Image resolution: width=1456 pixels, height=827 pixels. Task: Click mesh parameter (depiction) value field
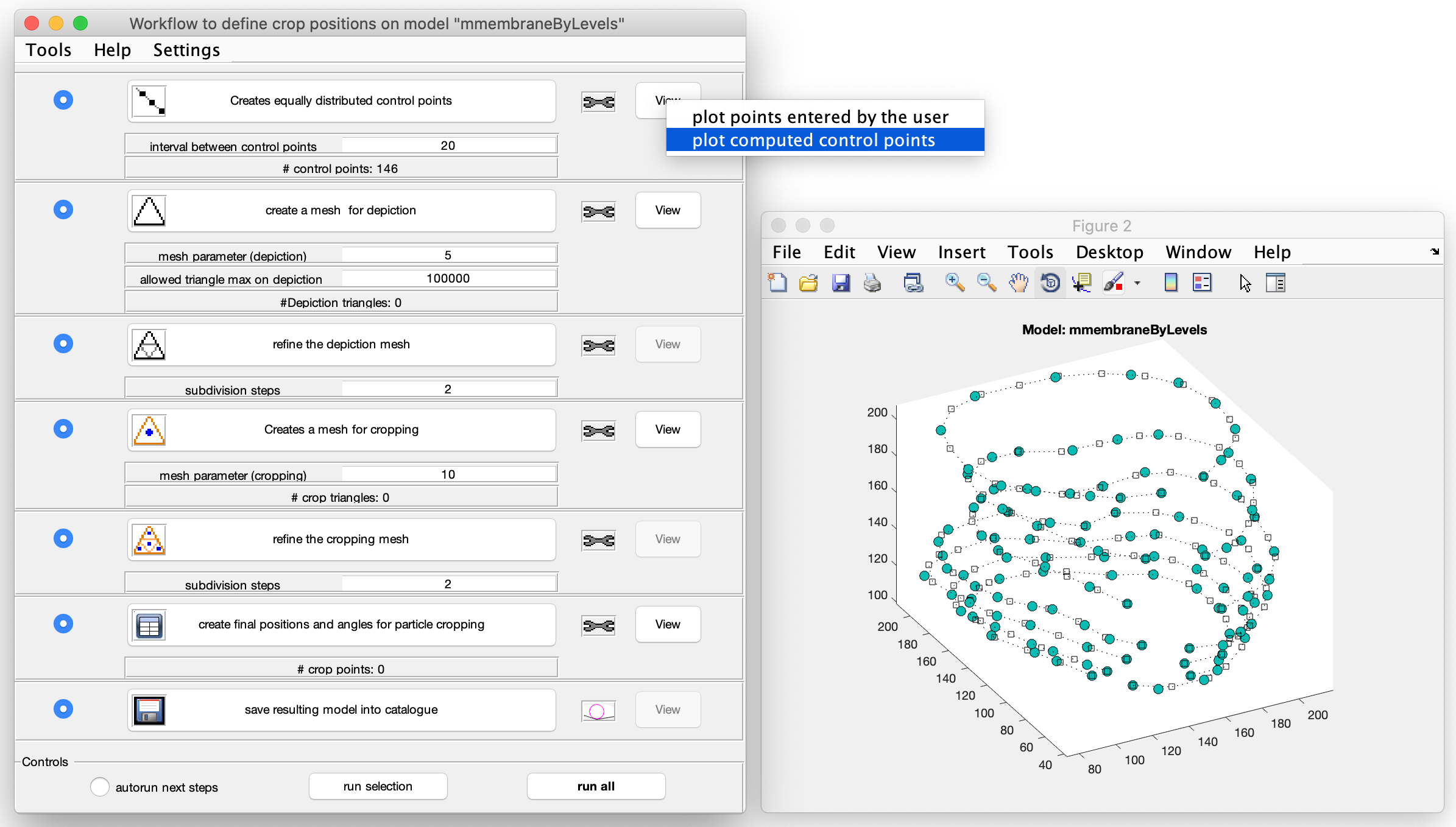448,255
